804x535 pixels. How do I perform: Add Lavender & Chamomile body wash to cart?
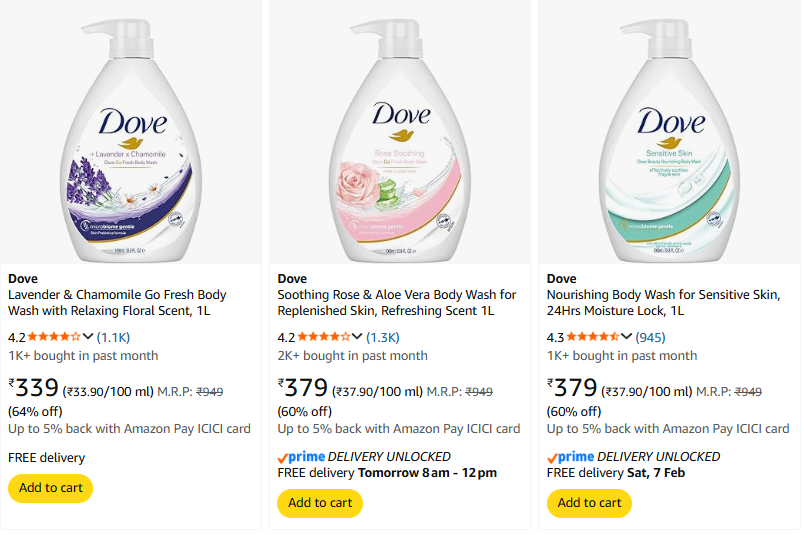point(50,488)
